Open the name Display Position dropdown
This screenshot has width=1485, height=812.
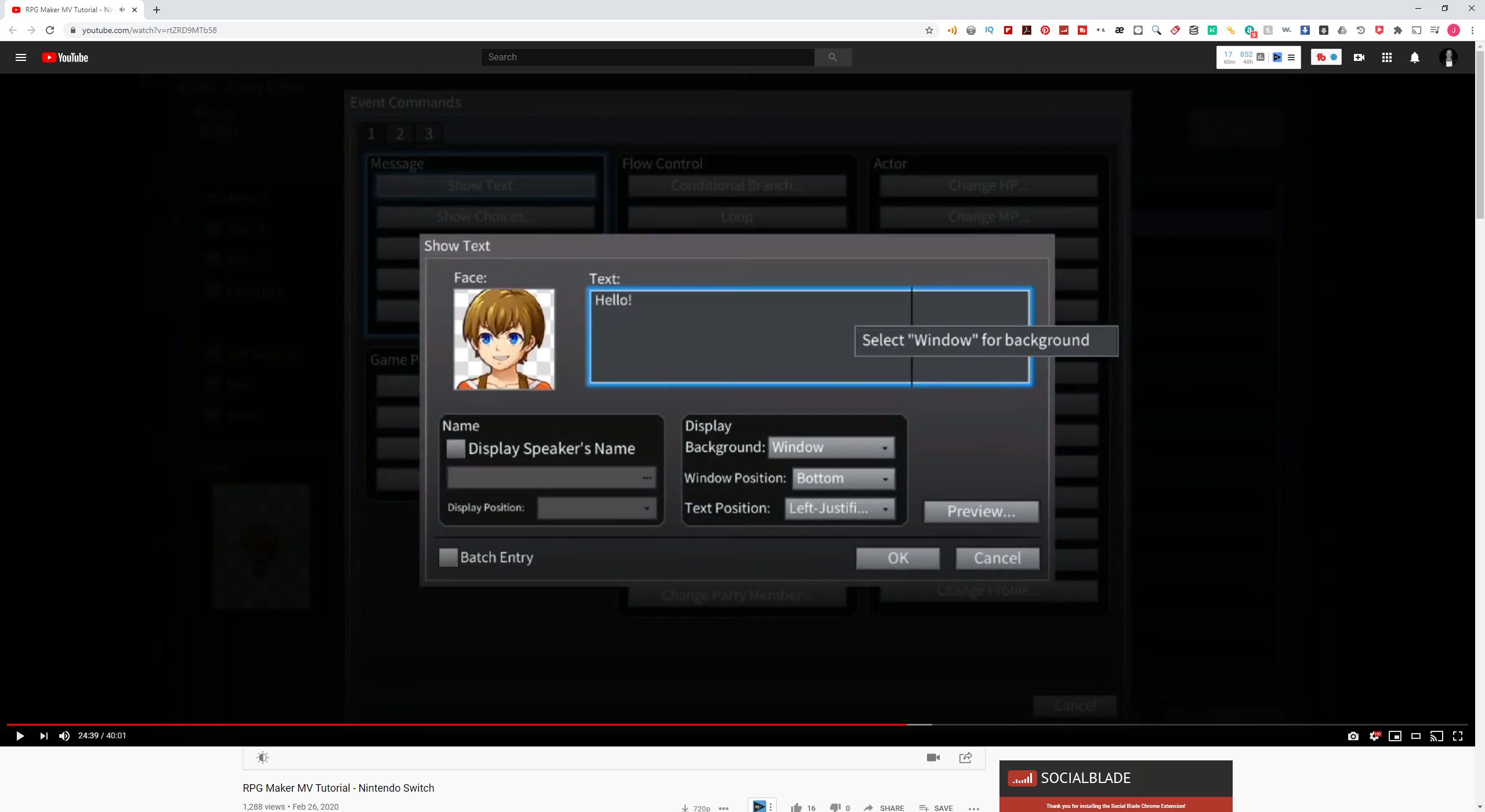[596, 508]
